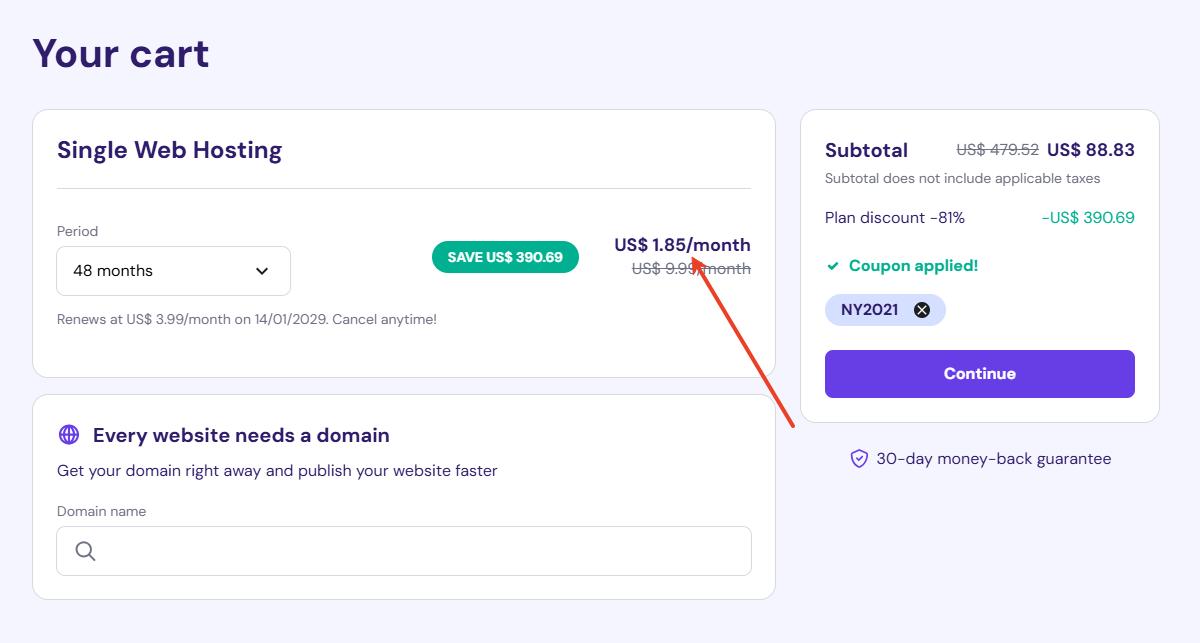The width and height of the screenshot is (1200, 643).
Task: Click the Plan discount -81% label
Action: point(894,218)
